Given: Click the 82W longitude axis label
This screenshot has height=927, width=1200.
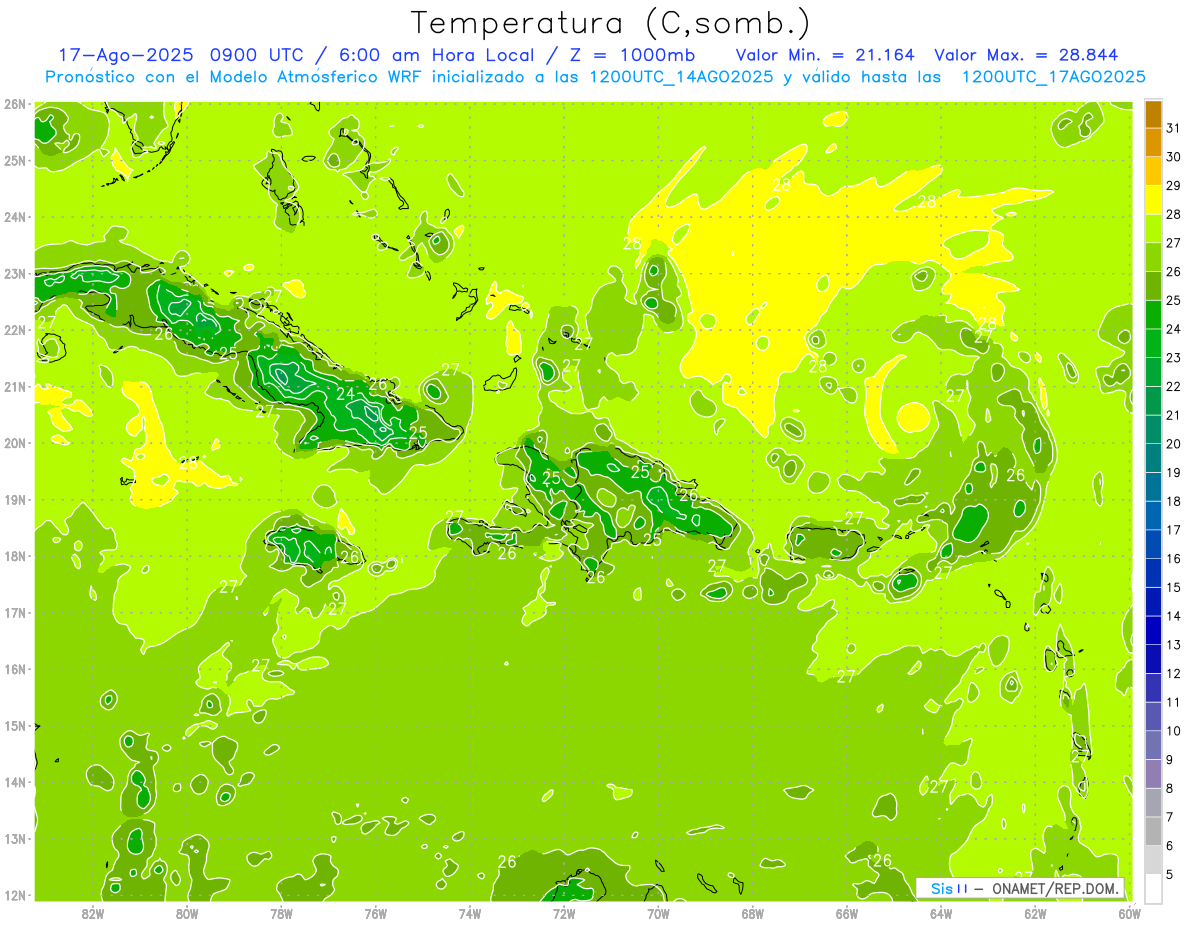Looking at the screenshot, I should (92, 913).
